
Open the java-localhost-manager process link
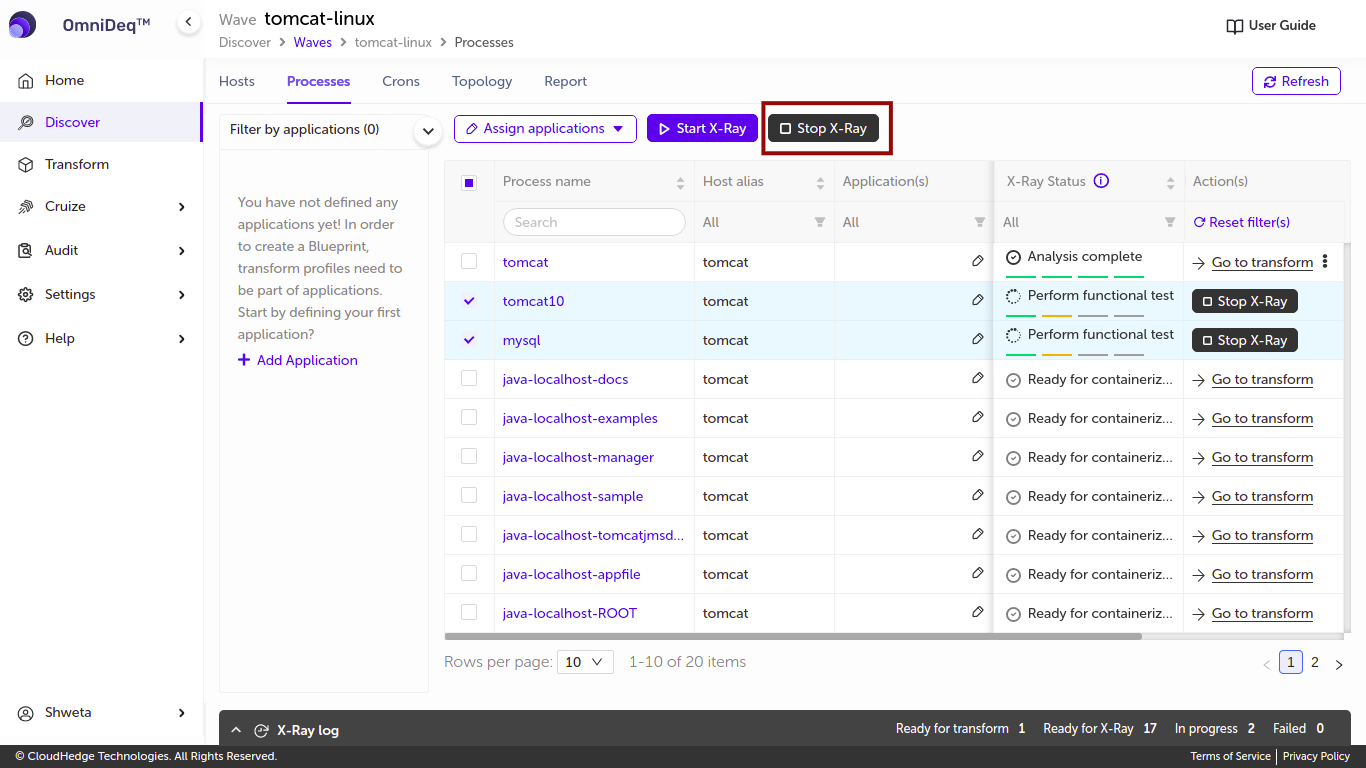[x=578, y=457]
